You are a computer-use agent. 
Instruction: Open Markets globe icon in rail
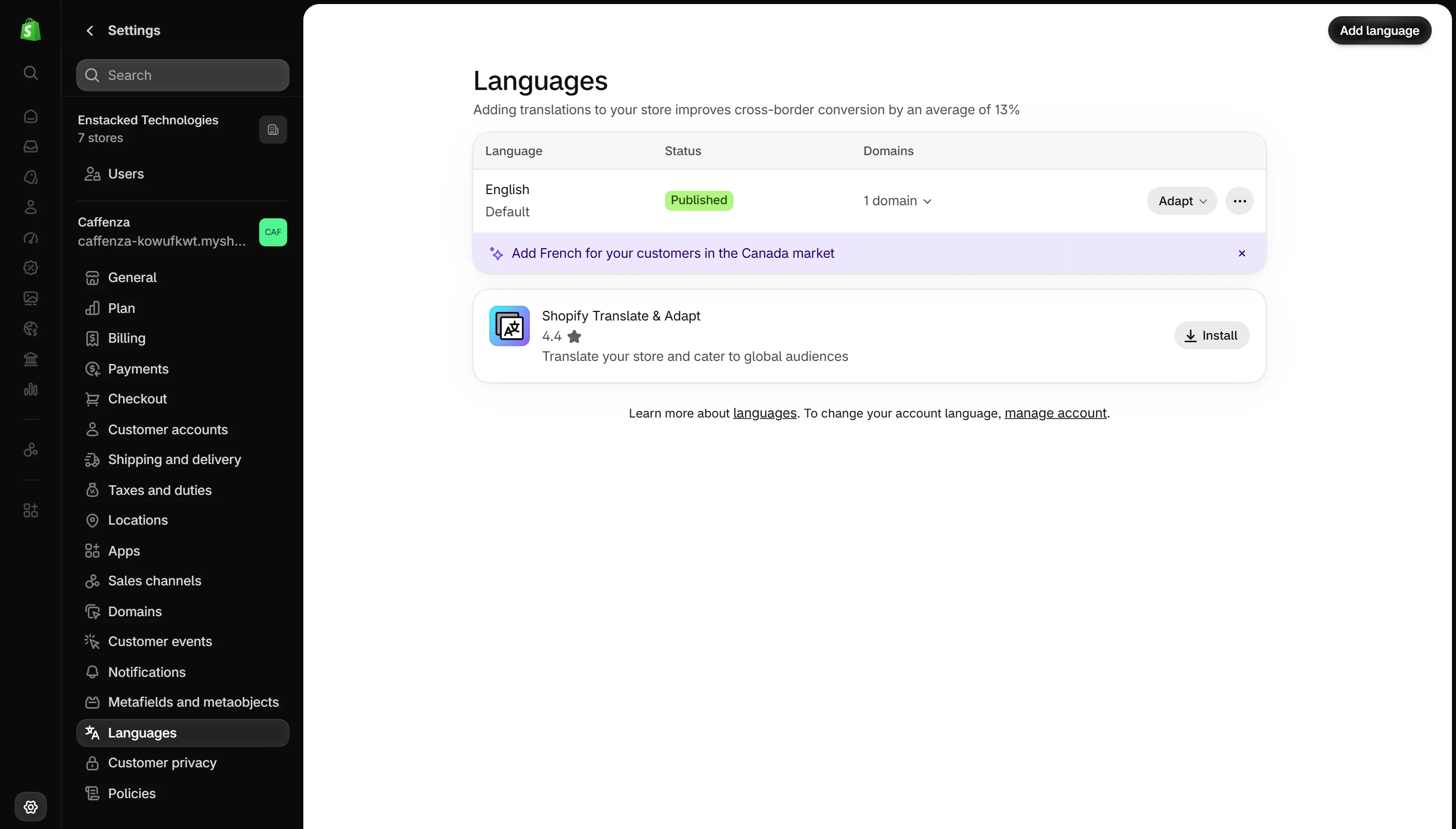[31, 329]
